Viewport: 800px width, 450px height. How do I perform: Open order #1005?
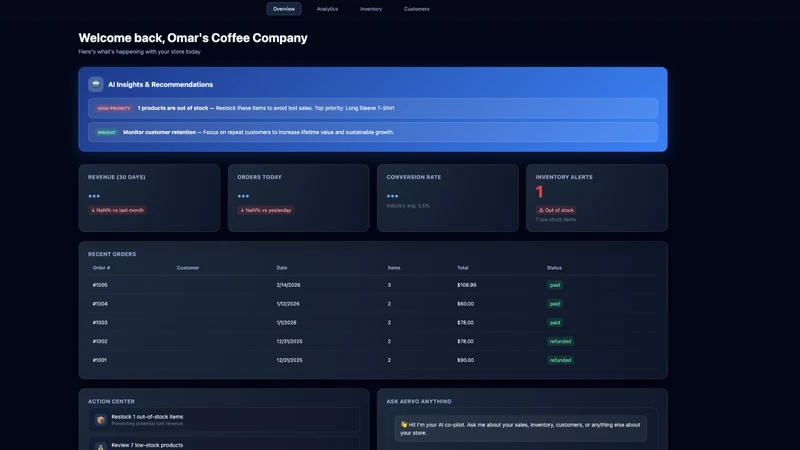(373, 285)
